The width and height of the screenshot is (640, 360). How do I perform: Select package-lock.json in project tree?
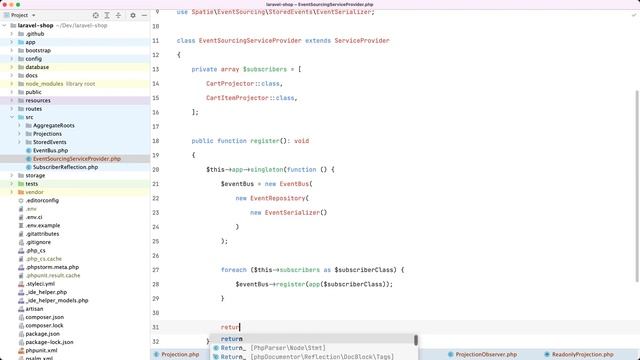(49, 342)
